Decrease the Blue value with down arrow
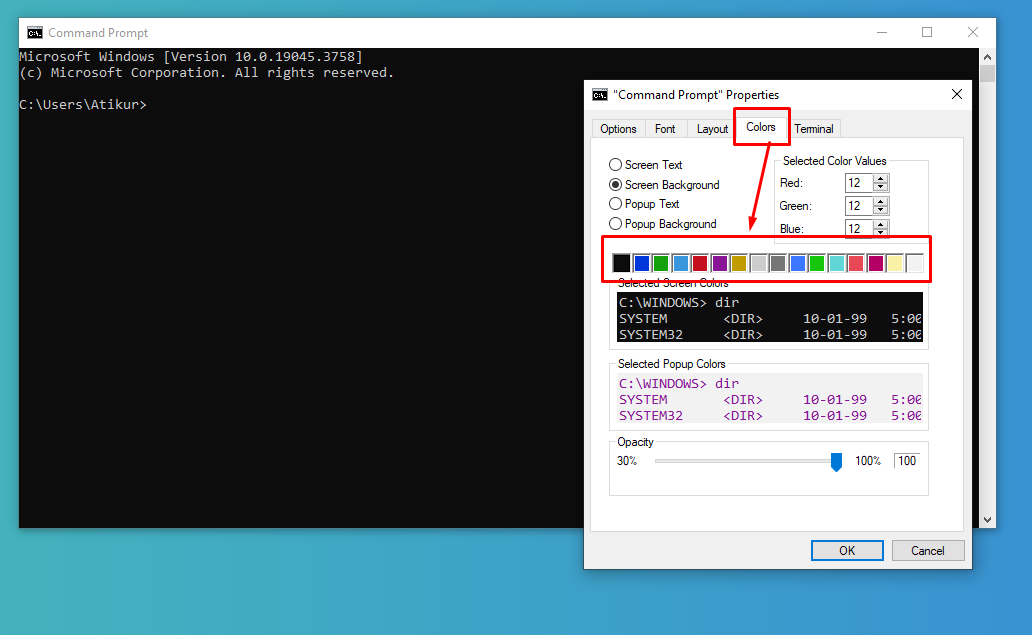 point(881,233)
